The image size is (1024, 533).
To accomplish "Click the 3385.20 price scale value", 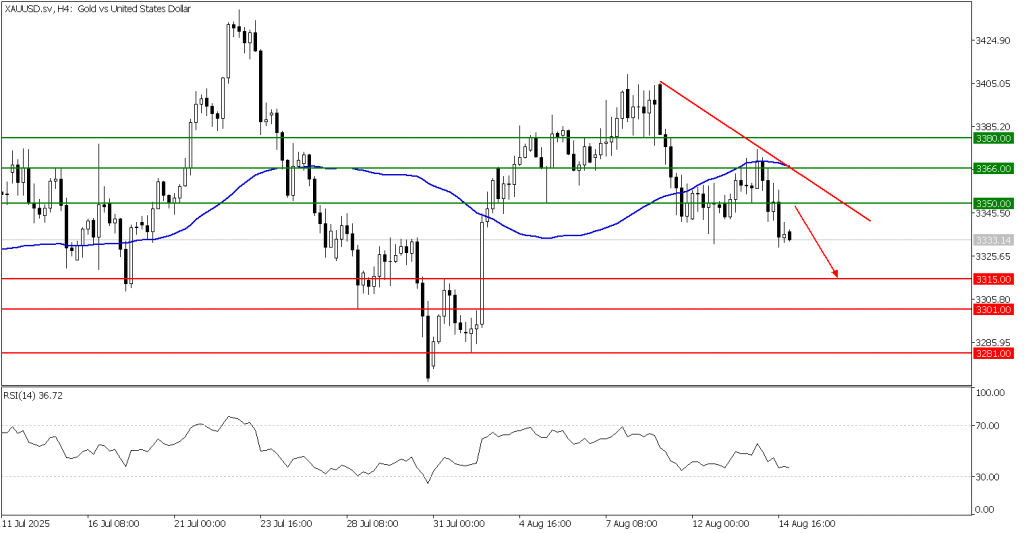I will click(993, 127).
